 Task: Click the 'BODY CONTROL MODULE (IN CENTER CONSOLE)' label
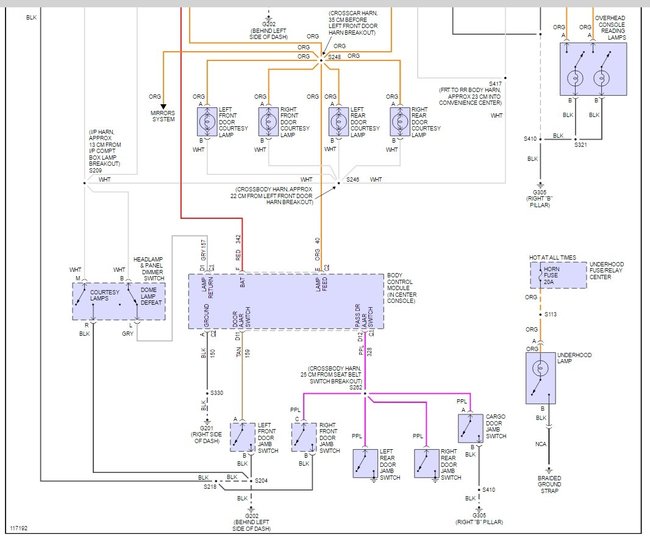coord(402,288)
